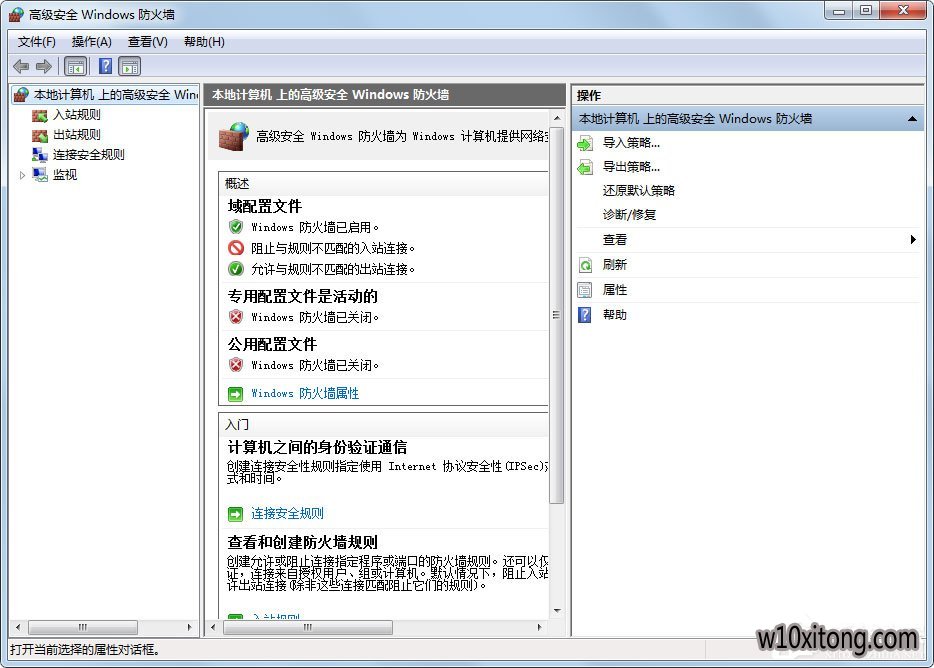Screen dimensions: 934x668
Task: Click 诊断/修复 action
Action: 629,215
